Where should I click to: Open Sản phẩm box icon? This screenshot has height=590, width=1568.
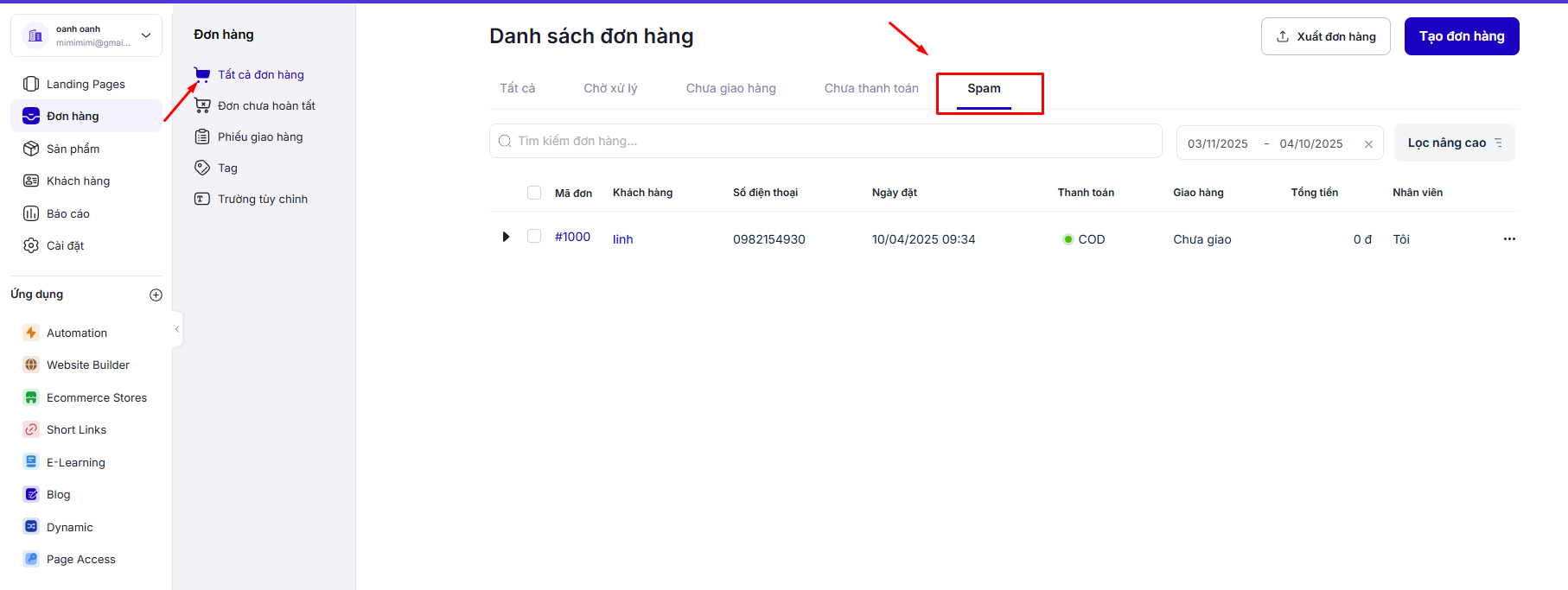coord(31,149)
